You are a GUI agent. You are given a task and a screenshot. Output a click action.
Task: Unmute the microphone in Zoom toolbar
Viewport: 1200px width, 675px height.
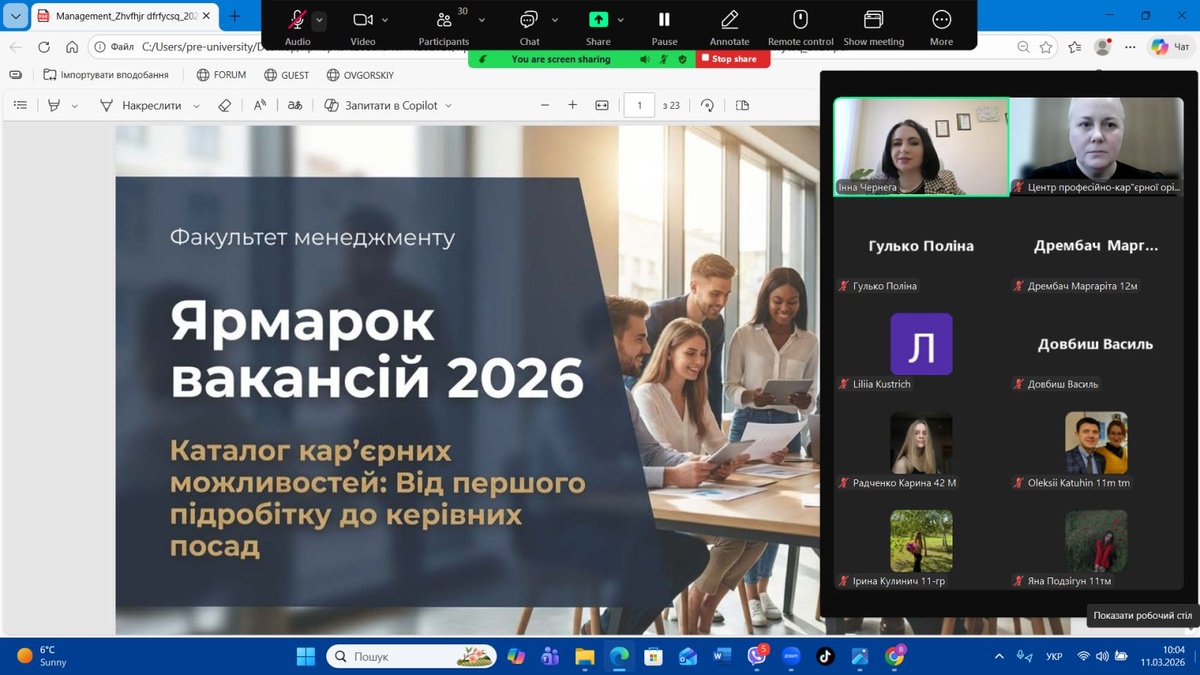click(x=297, y=20)
